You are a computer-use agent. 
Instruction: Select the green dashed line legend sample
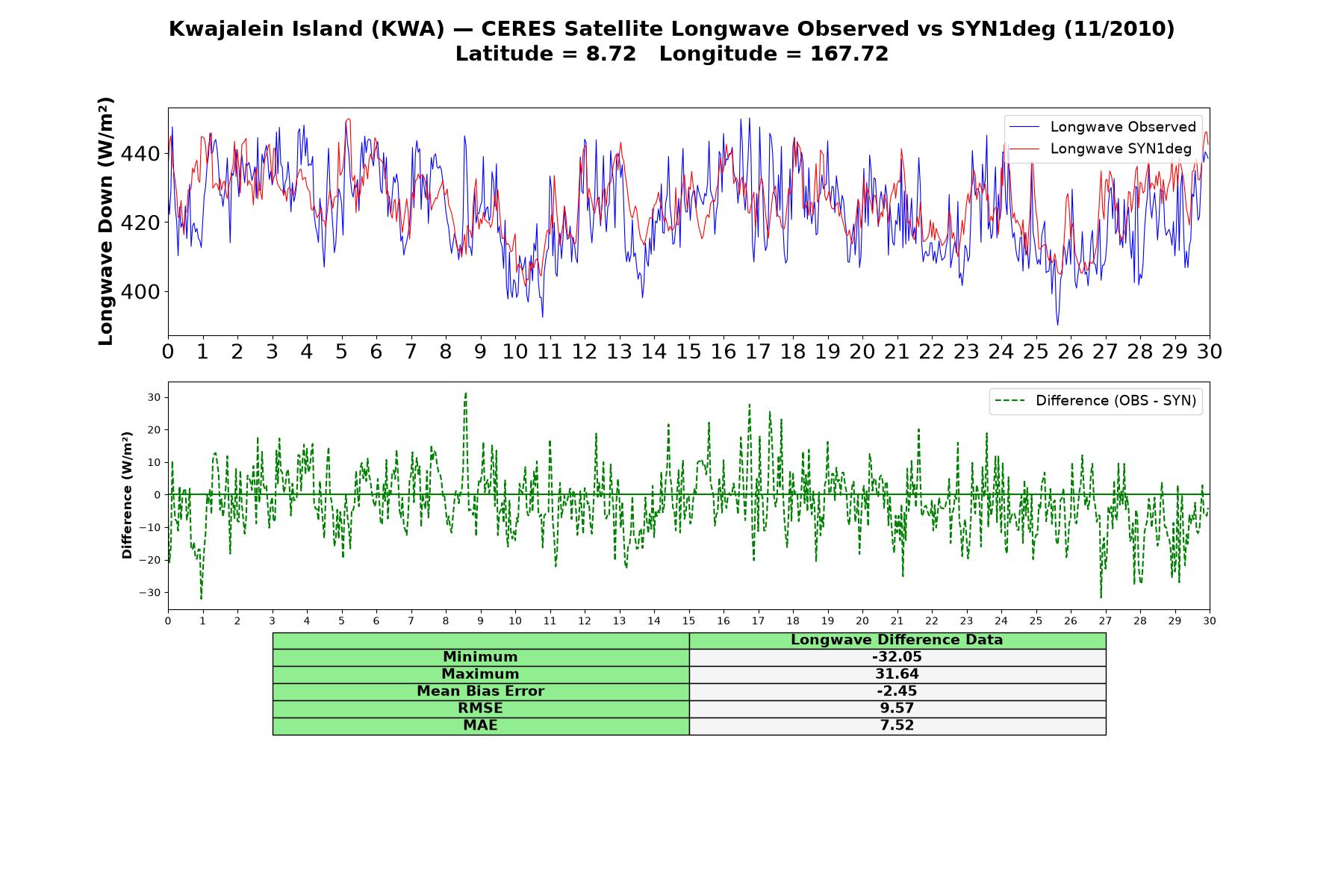(1009, 401)
